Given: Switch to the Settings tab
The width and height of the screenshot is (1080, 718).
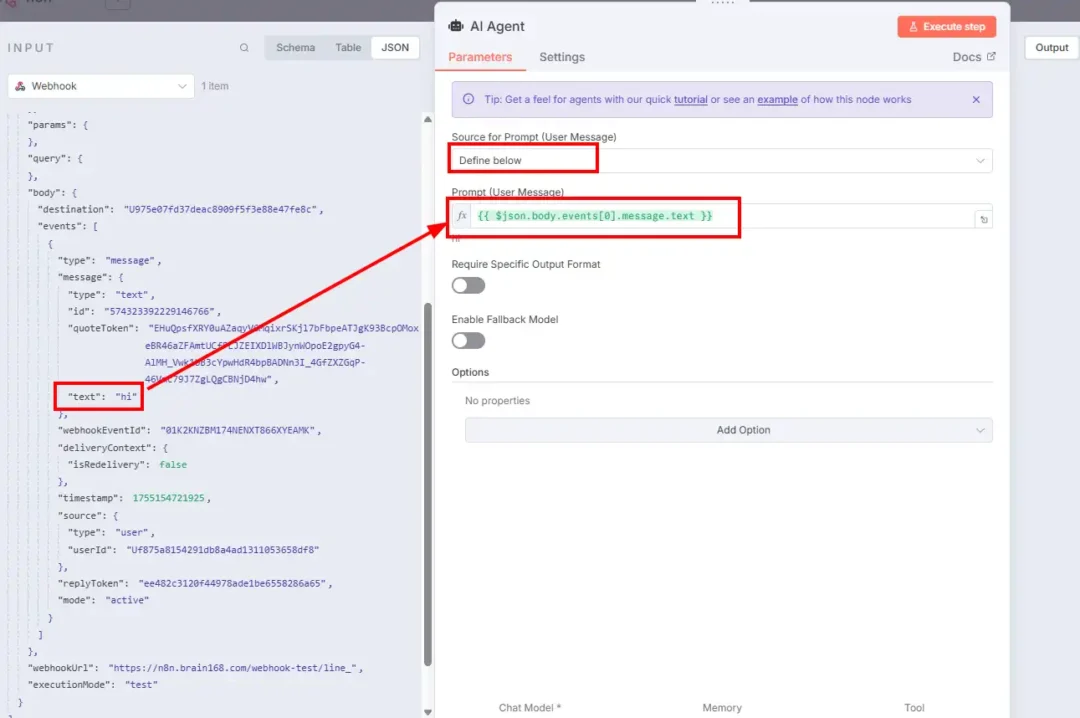Looking at the screenshot, I should (562, 57).
